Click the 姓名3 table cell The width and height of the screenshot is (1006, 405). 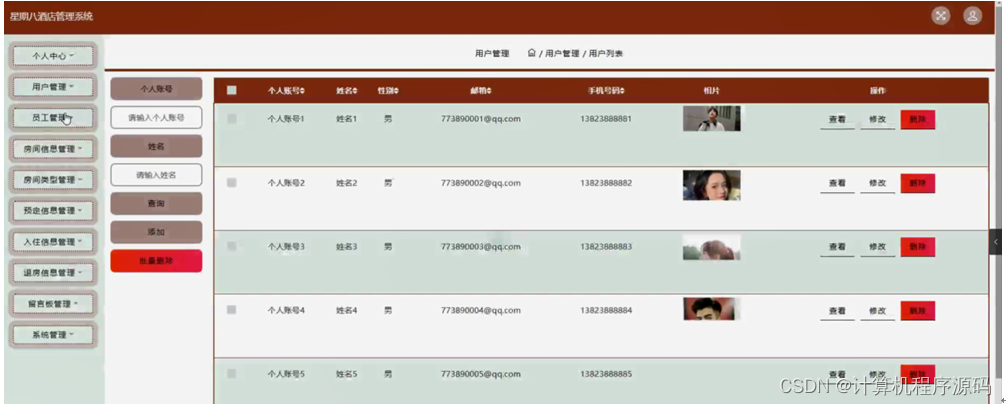(346, 246)
